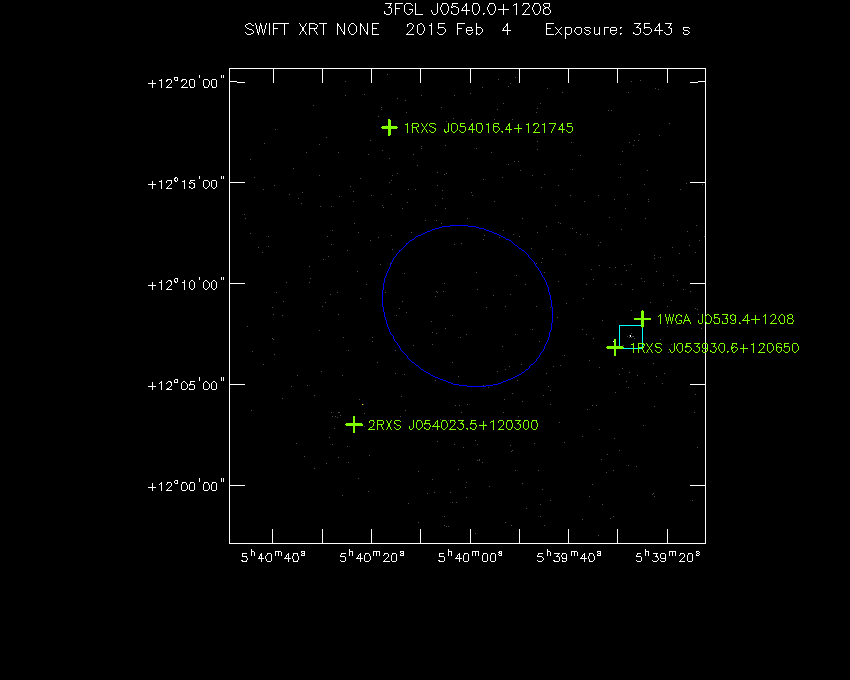Viewport: 850px width, 680px height.
Task: Click the declination label +12°15'00"
Action: (186, 184)
